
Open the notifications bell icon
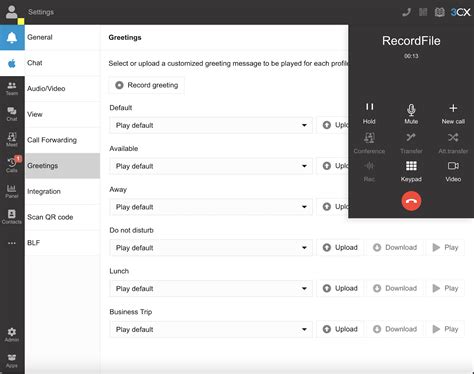pos(12,37)
